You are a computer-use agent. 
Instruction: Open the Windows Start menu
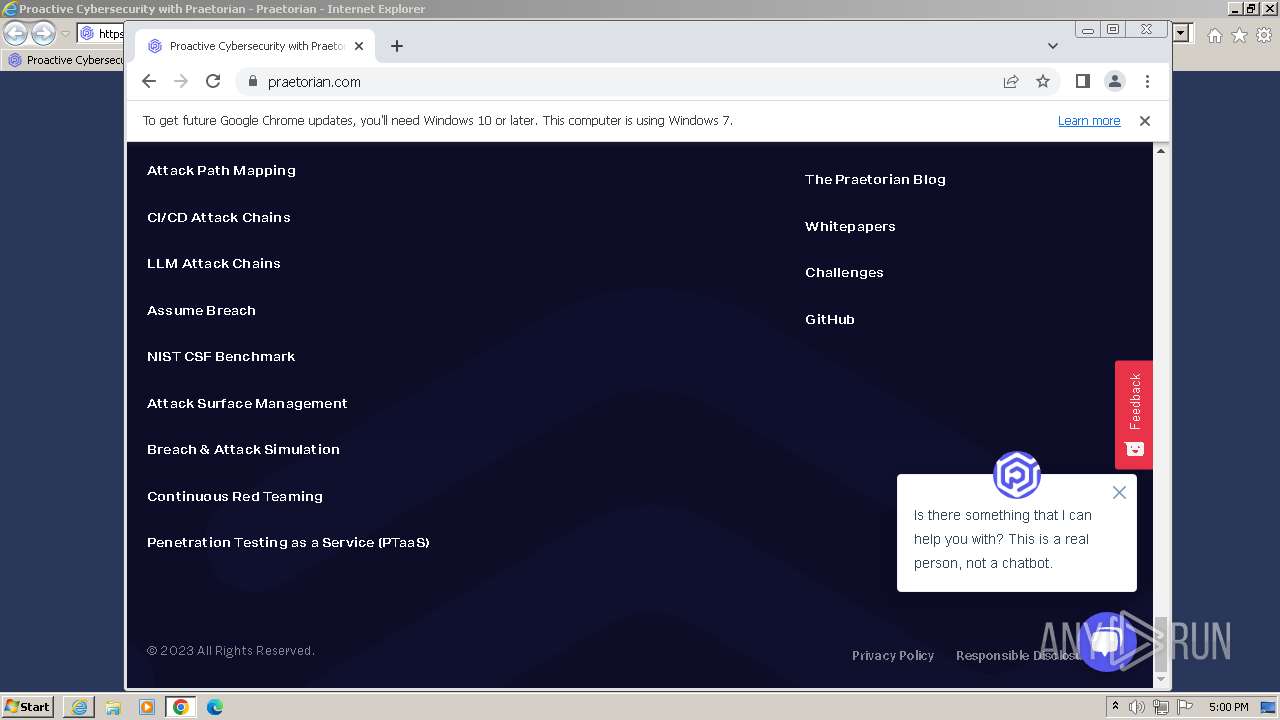click(28, 706)
